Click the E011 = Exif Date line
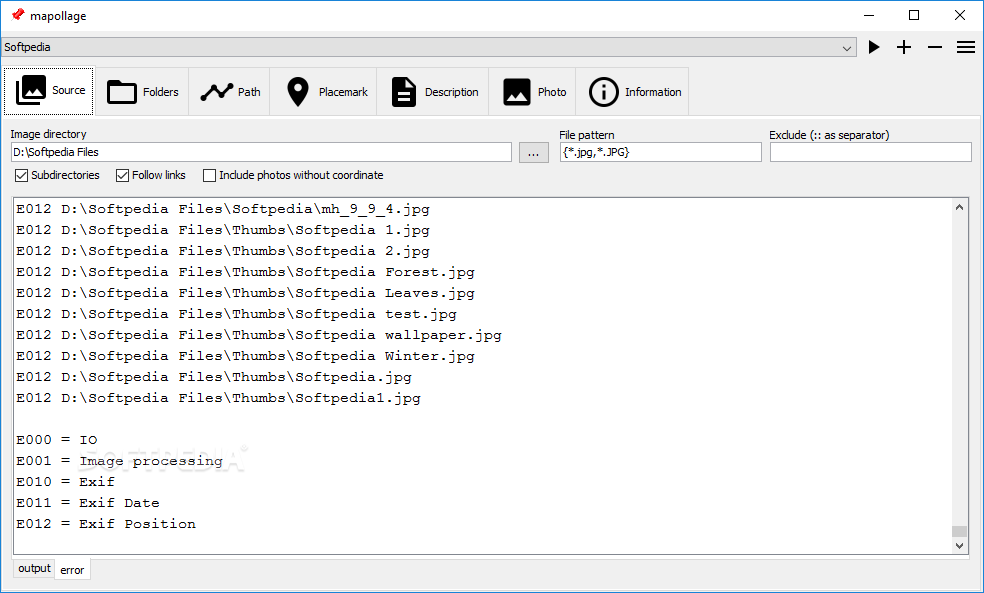 [x=88, y=503]
